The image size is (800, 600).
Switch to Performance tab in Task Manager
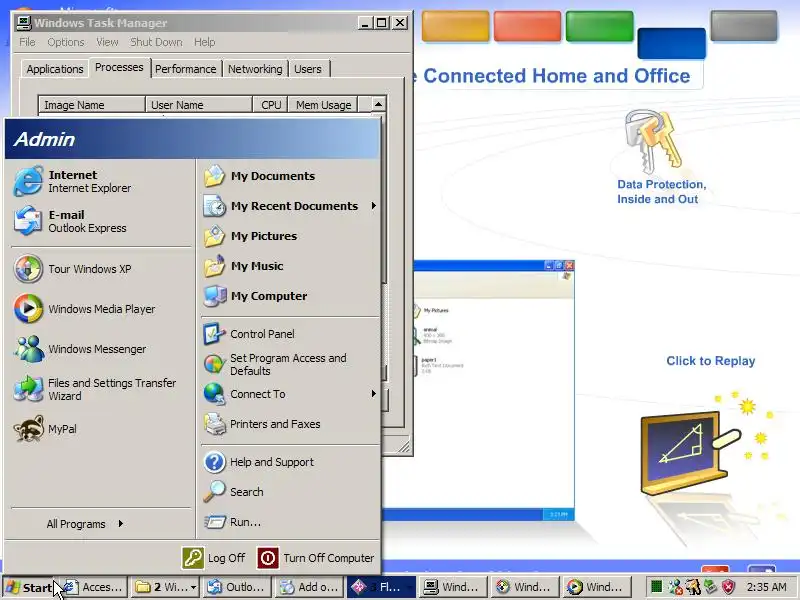coord(186,69)
